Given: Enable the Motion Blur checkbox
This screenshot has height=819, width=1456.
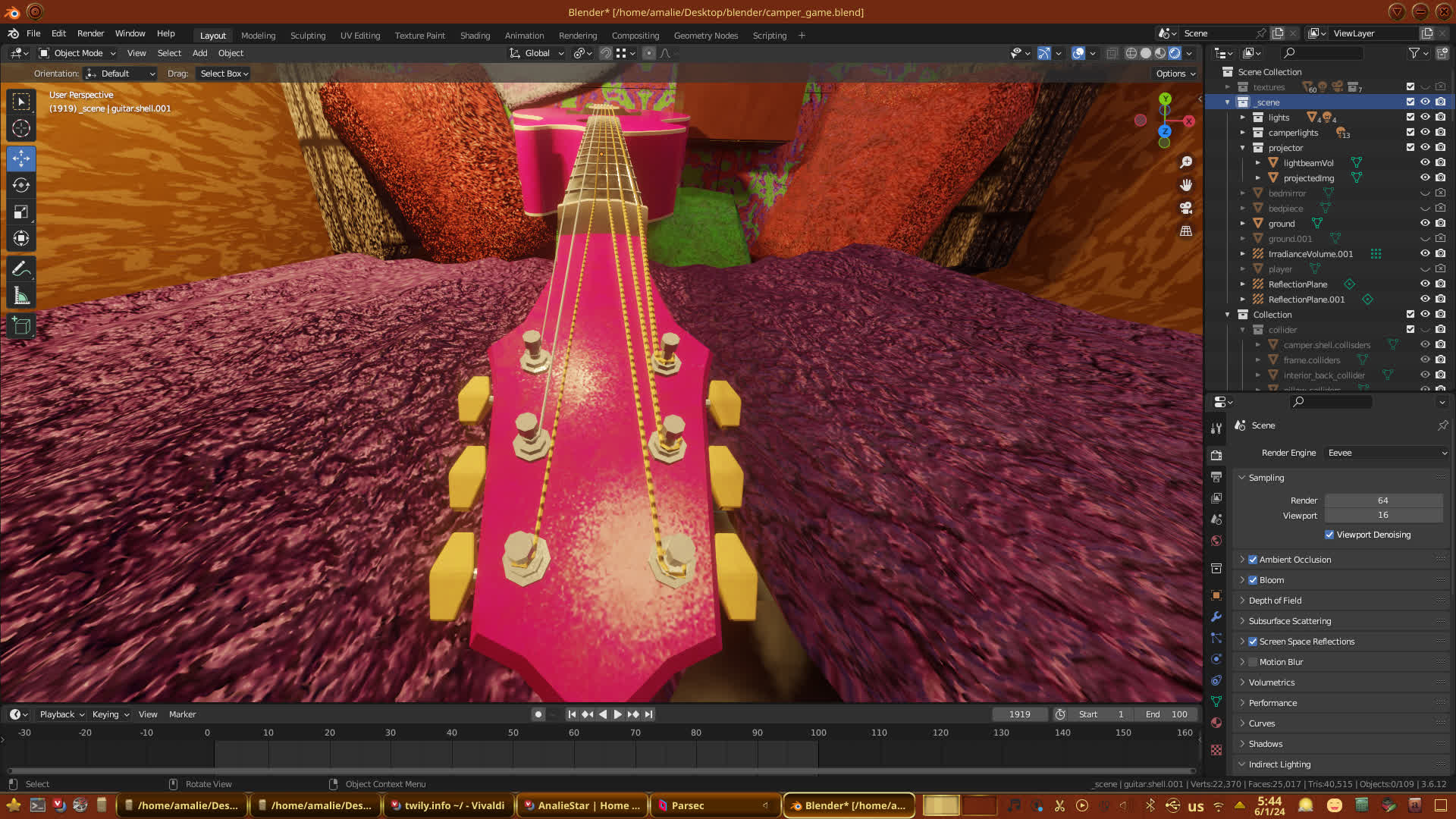Looking at the screenshot, I should click(x=1253, y=662).
